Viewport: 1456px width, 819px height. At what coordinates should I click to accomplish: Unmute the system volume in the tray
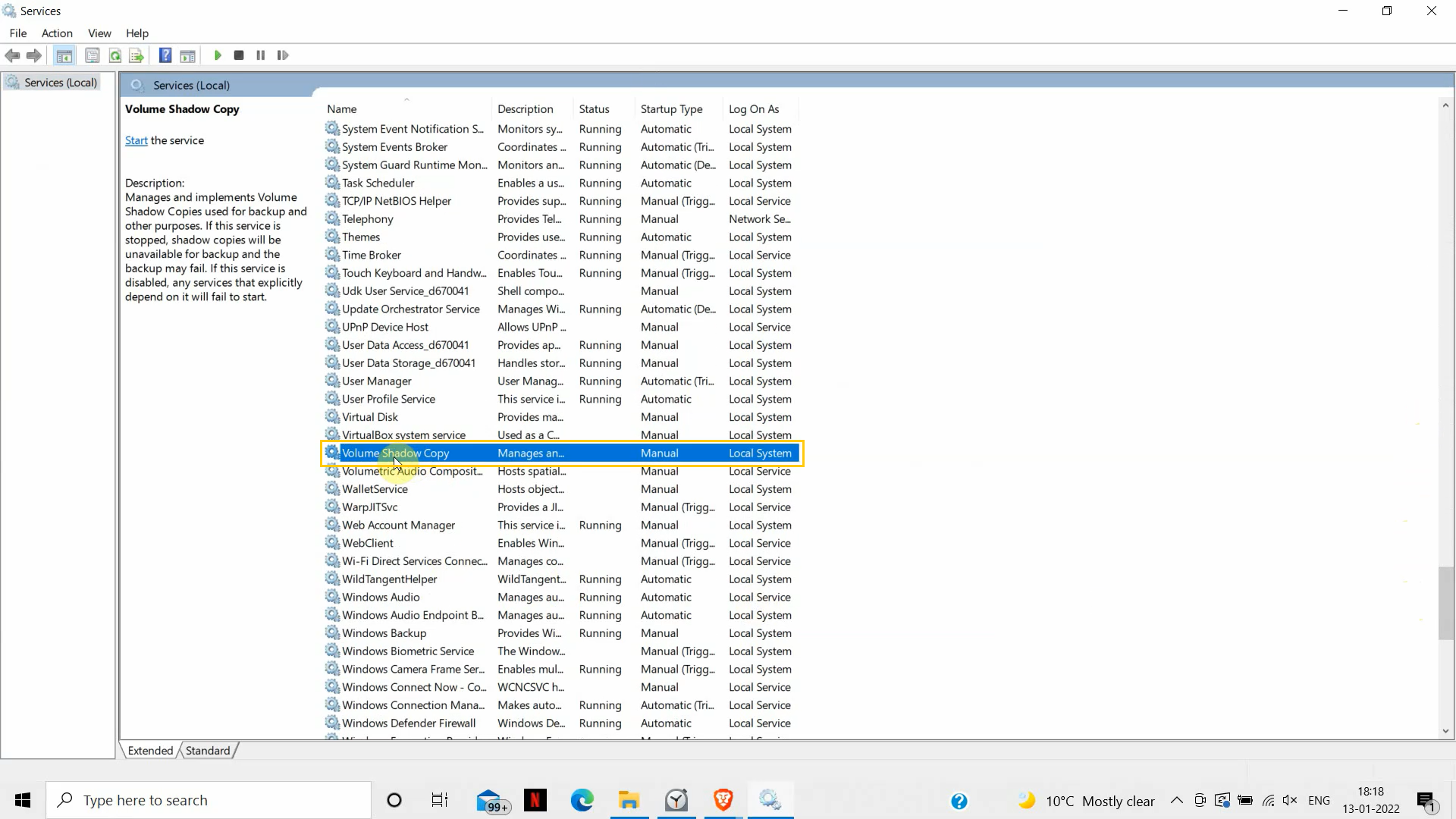[x=1291, y=800]
